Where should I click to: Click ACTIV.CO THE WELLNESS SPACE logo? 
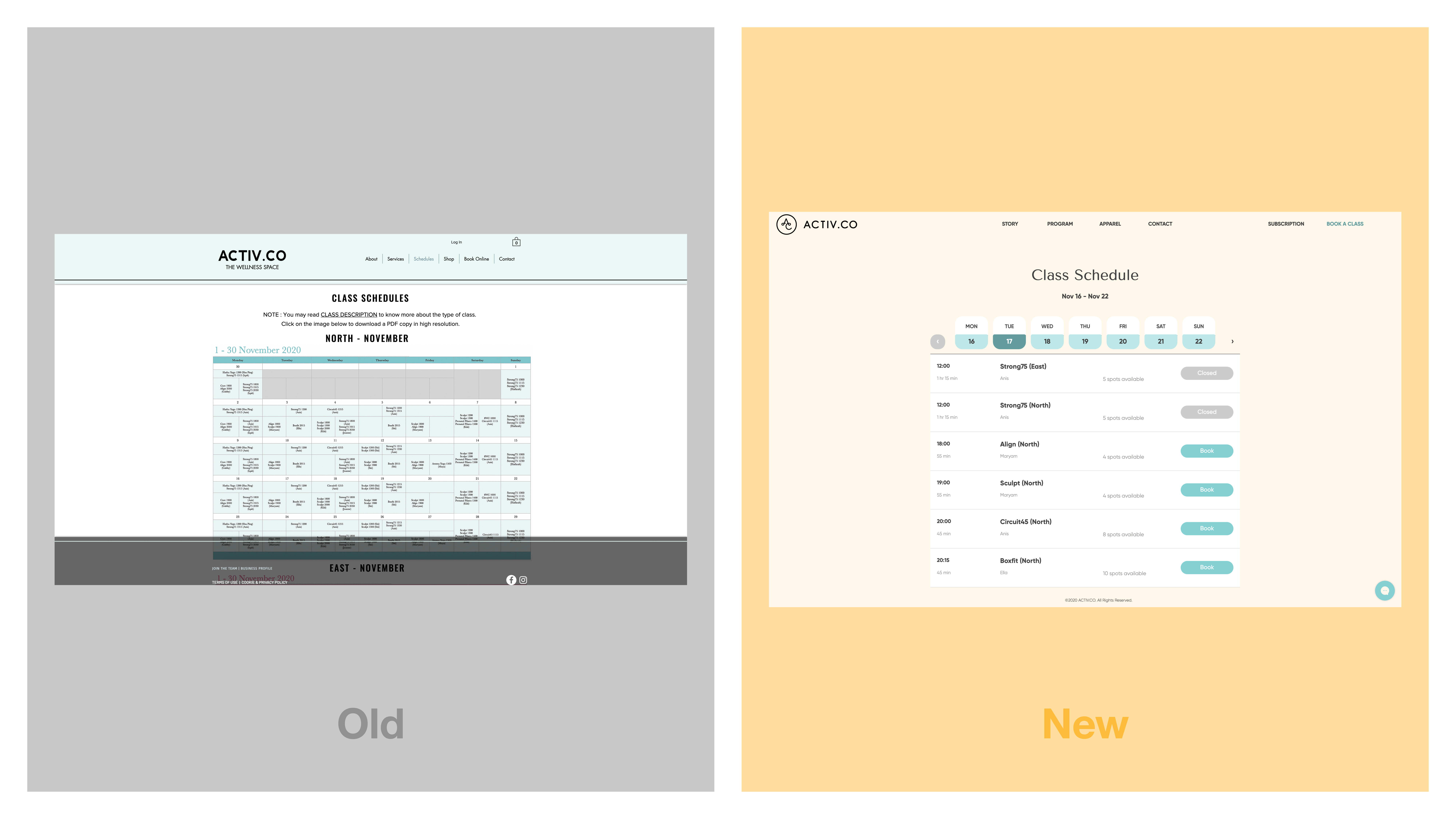pyautogui.click(x=252, y=259)
